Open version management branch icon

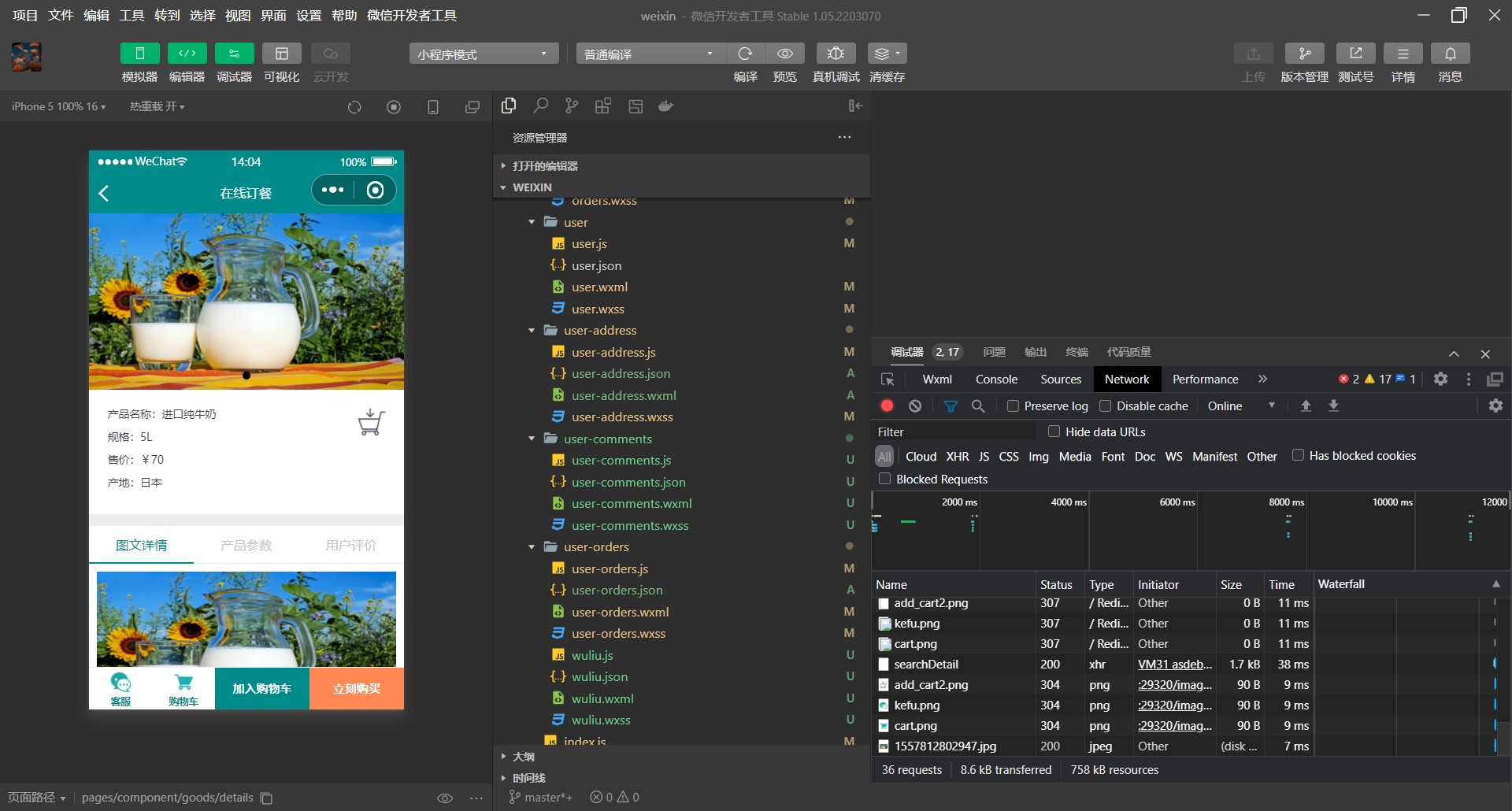1304,54
